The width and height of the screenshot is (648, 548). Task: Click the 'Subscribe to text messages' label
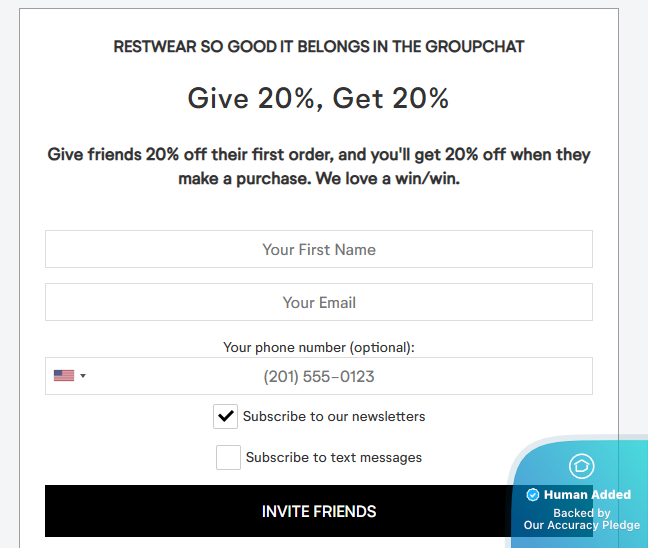tap(334, 457)
